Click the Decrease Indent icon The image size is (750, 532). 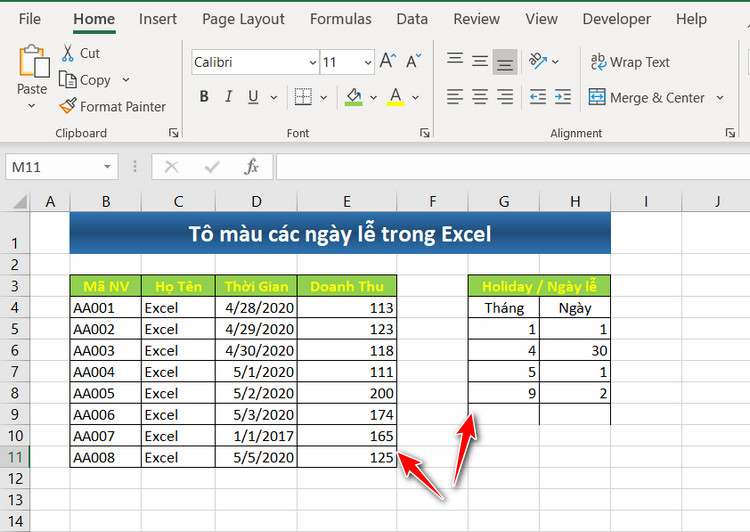point(538,97)
